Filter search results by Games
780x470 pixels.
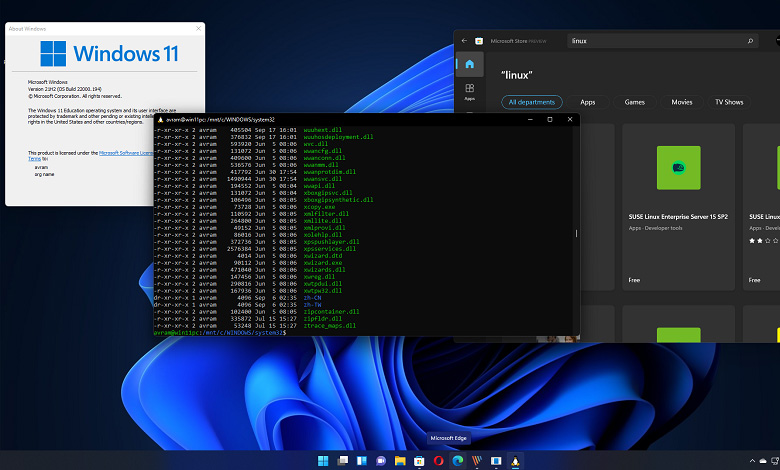(x=635, y=102)
